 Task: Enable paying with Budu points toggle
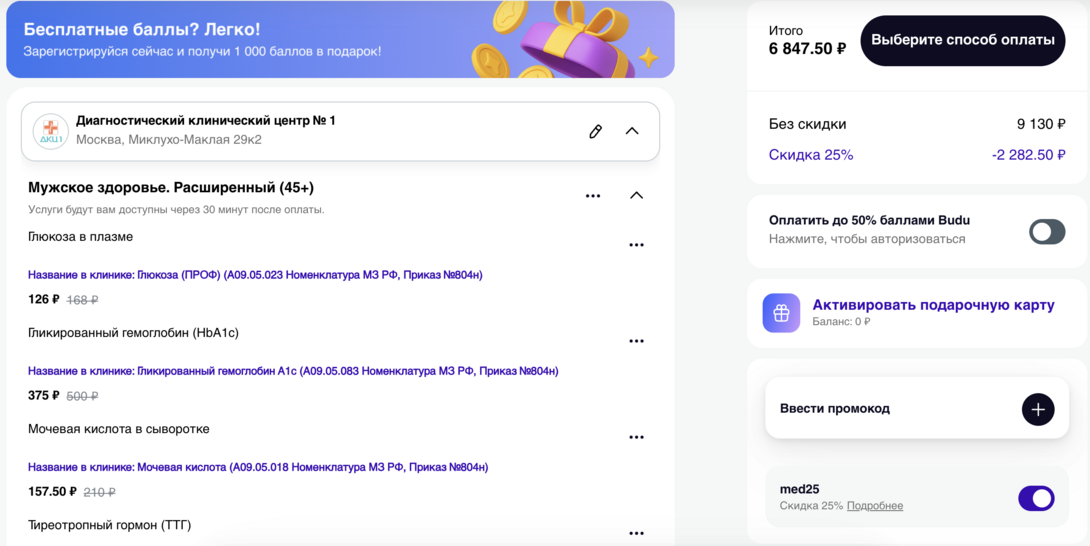pos(1046,232)
